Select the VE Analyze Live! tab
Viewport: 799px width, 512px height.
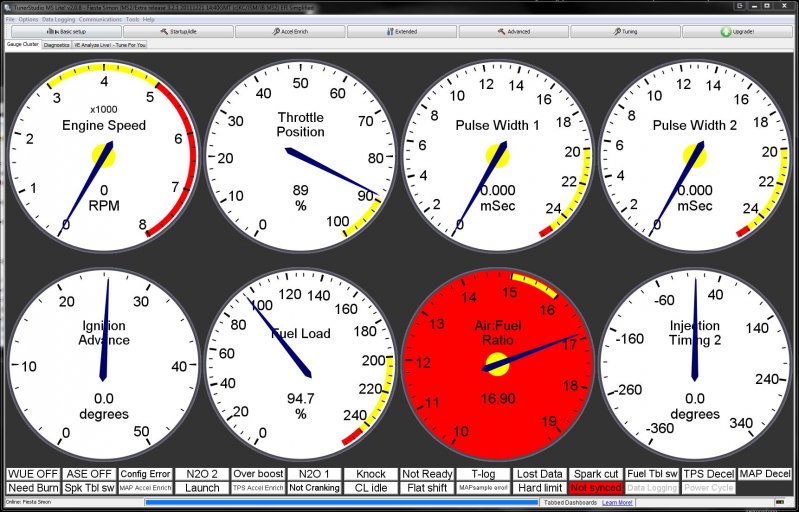110,45
